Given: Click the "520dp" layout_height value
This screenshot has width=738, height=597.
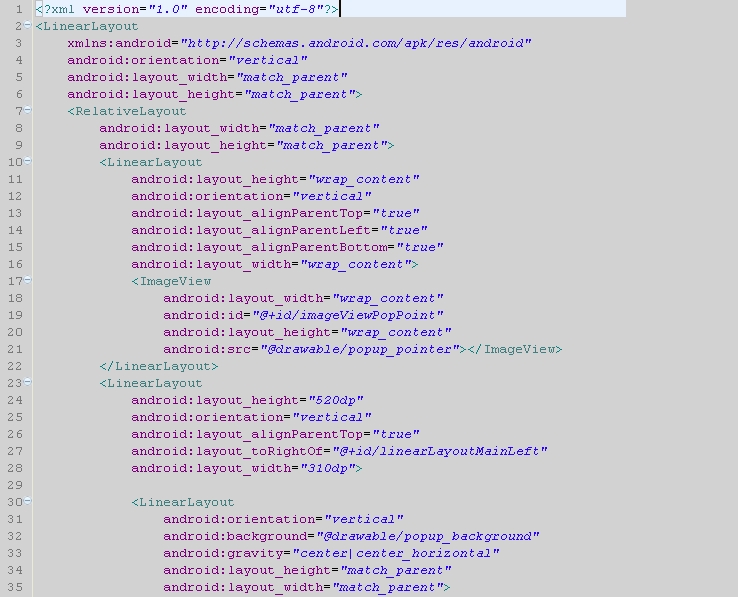Looking at the screenshot, I should [x=335, y=400].
